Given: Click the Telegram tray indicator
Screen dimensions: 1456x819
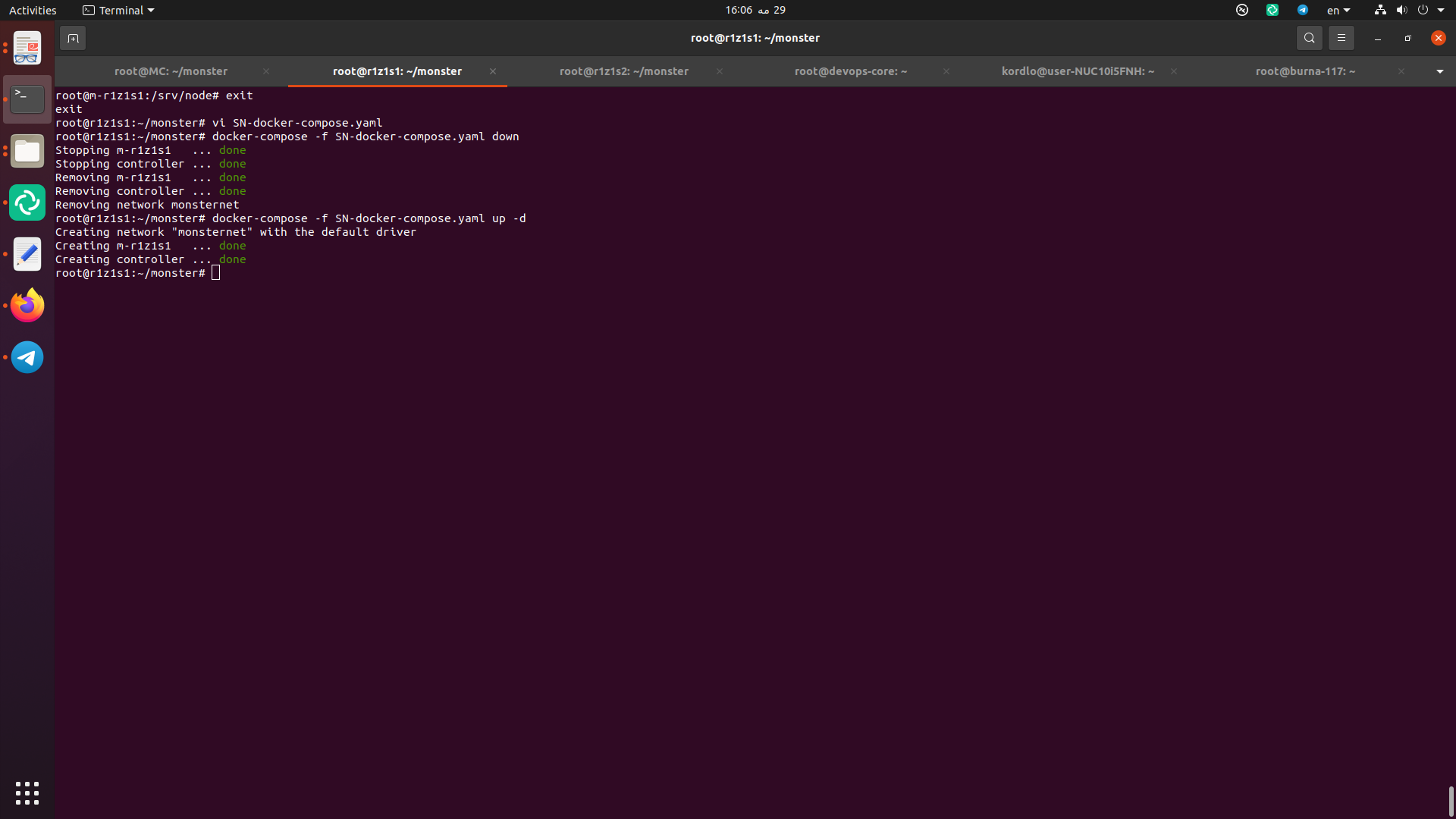Looking at the screenshot, I should click(1302, 10).
